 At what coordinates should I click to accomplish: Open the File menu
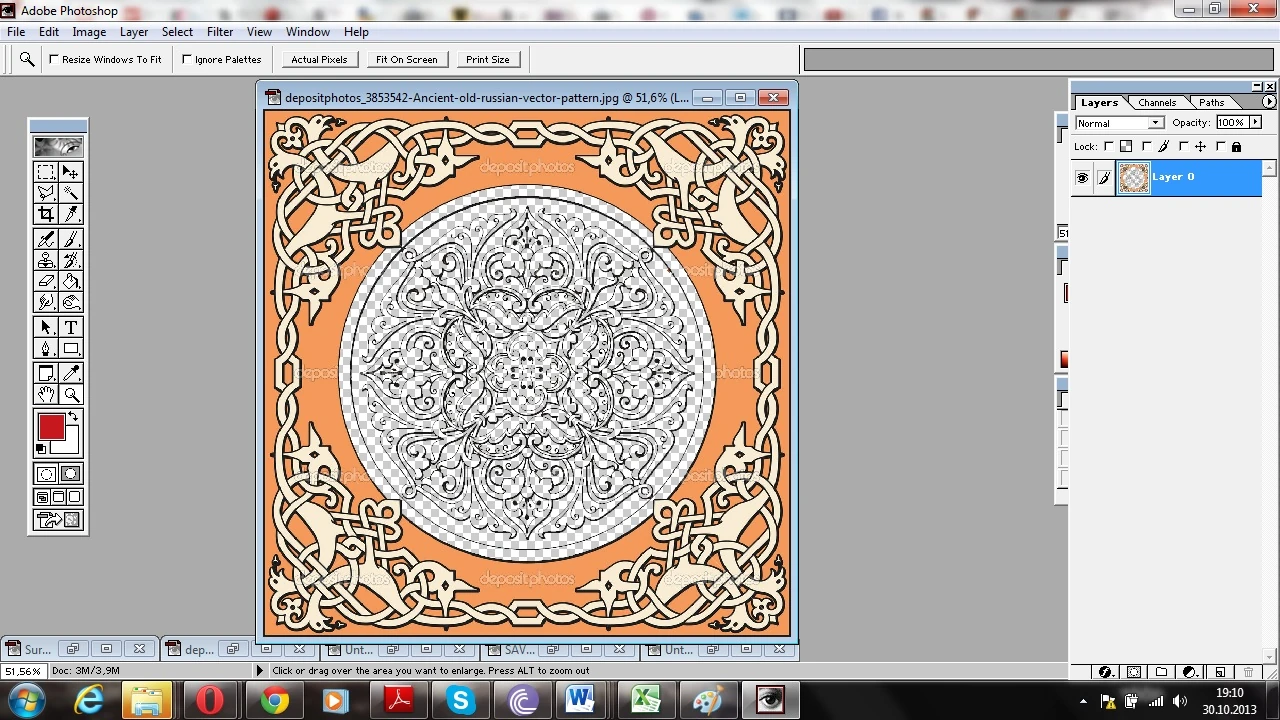pos(16,32)
